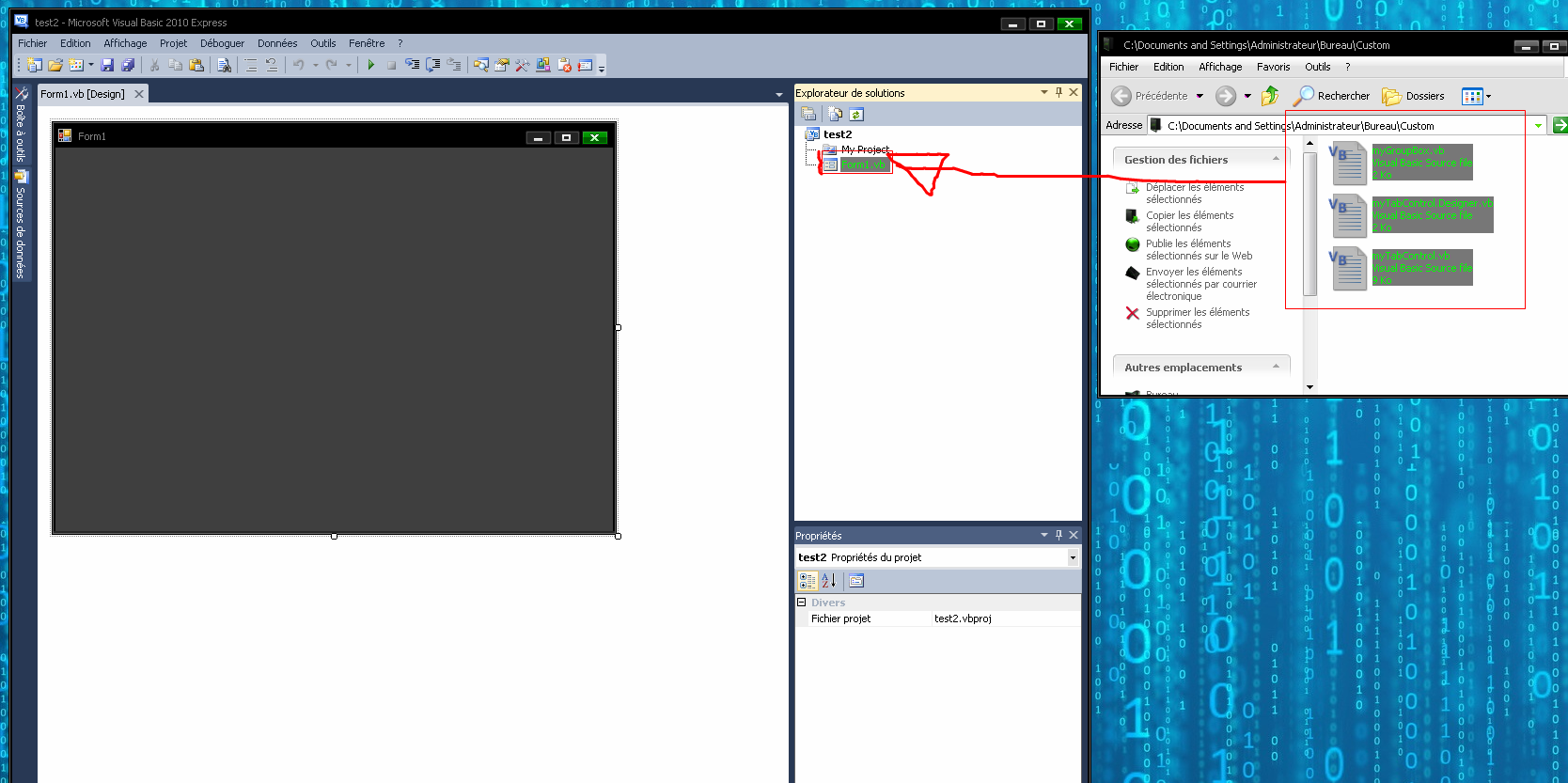Screen dimensions: 1568x783
Task: Click Open File folder toolbar icon
Action: coord(55,65)
